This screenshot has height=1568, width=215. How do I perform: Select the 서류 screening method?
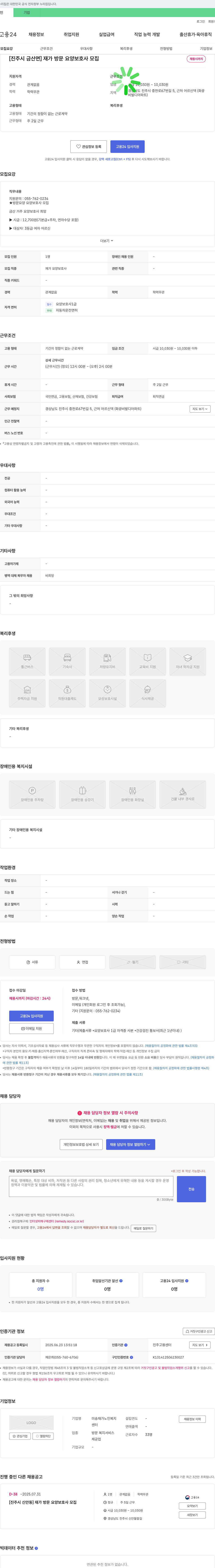pyautogui.click(x=32, y=962)
